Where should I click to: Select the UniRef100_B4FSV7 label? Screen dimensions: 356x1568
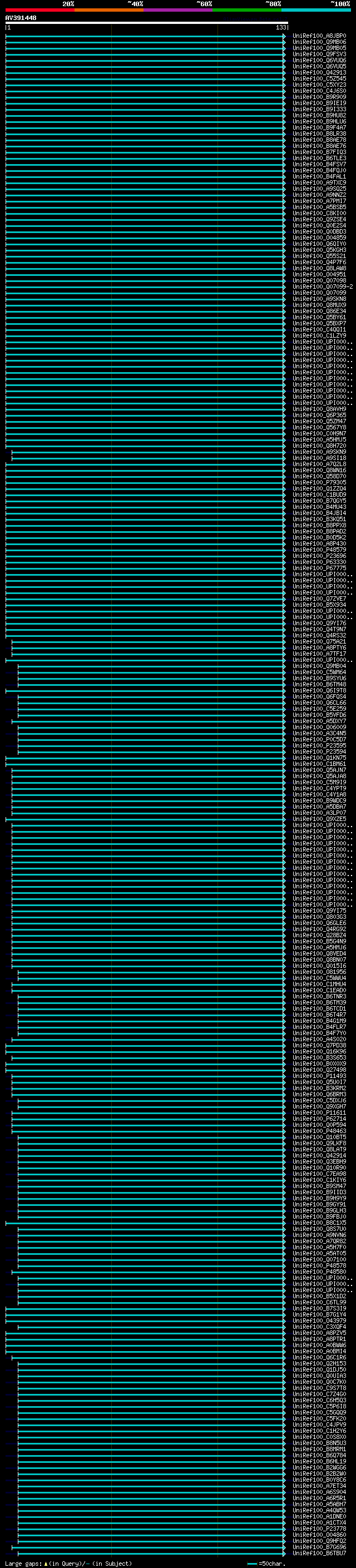click(x=319, y=164)
